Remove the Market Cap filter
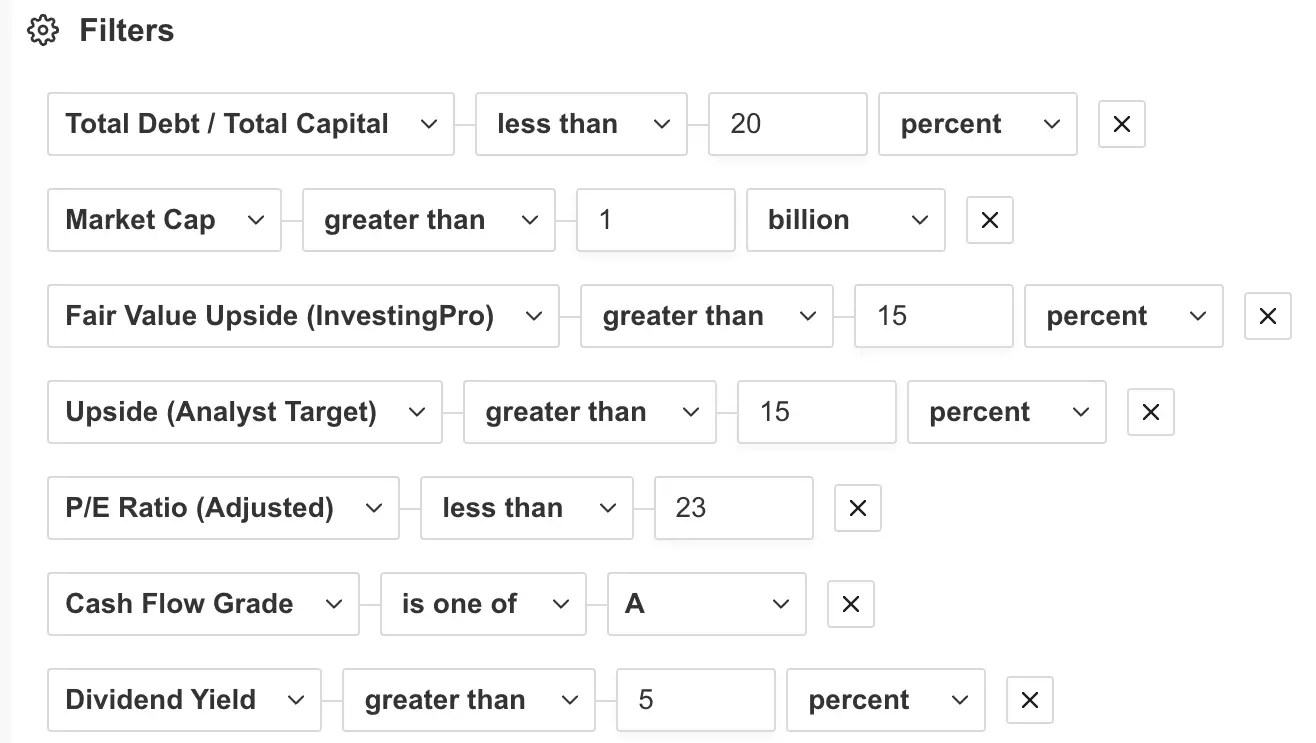 coord(990,220)
